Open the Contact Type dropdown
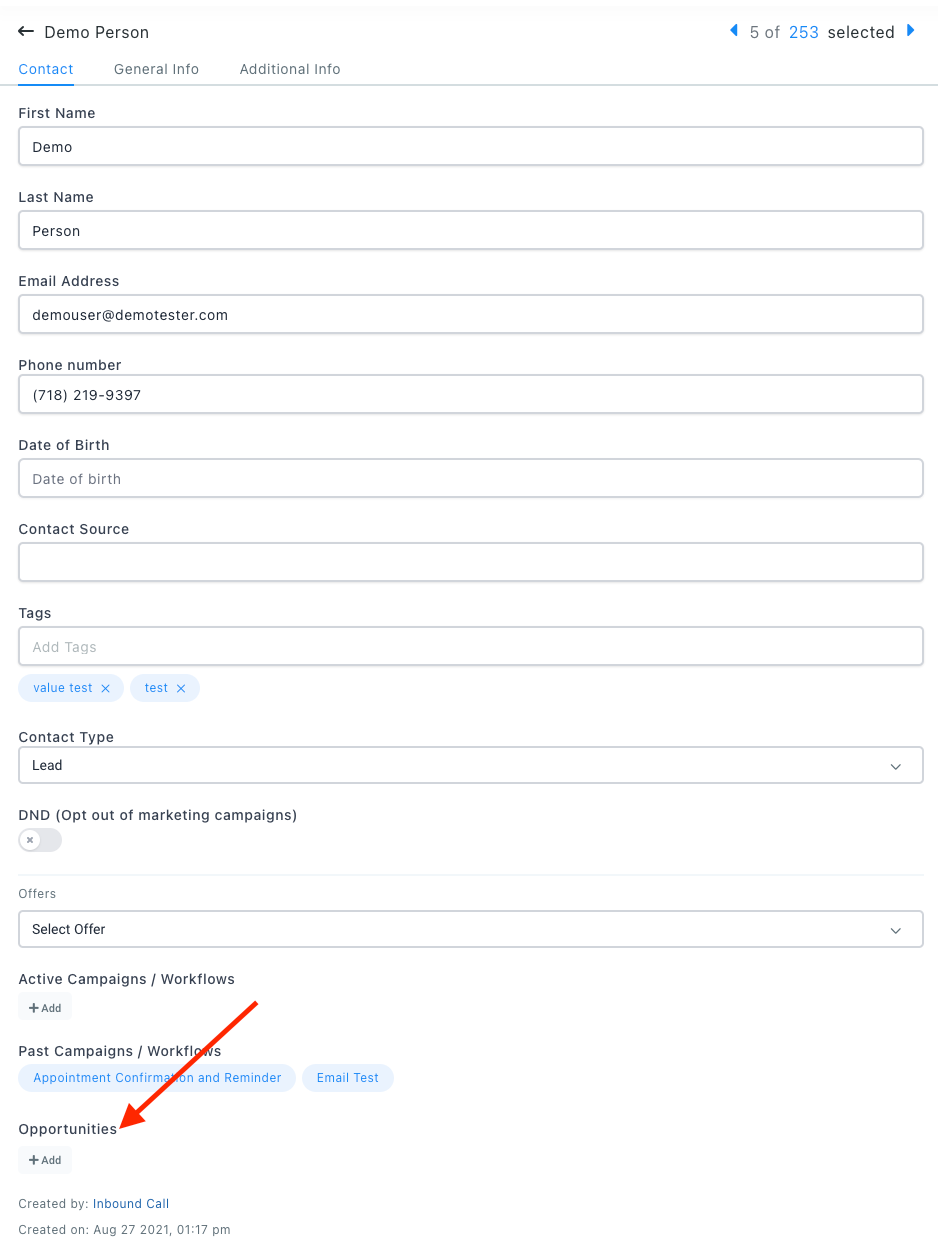Viewport: 938px width, 1252px height. [470, 766]
